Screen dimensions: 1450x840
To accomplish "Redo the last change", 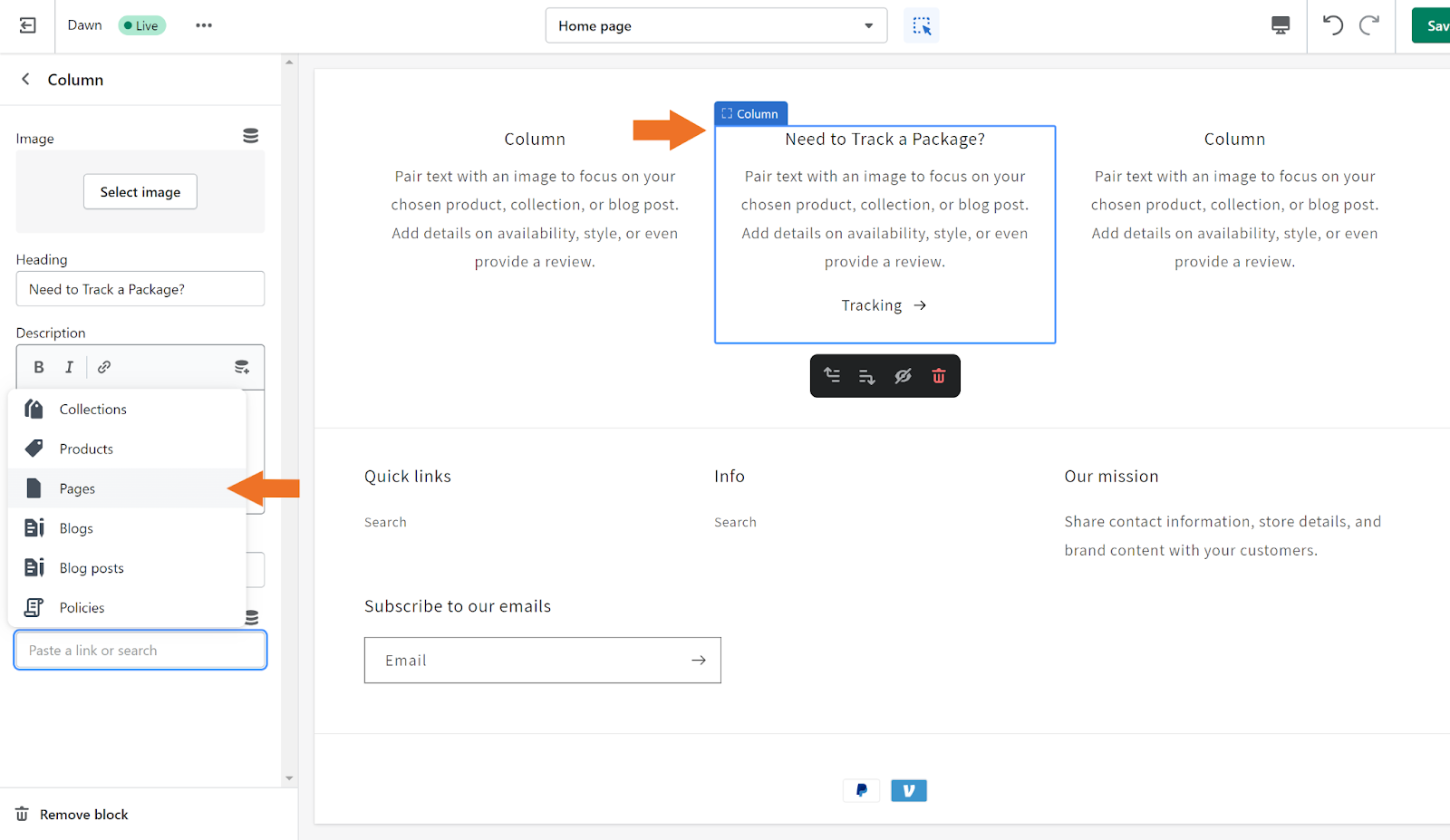I will click(x=1369, y=25).
